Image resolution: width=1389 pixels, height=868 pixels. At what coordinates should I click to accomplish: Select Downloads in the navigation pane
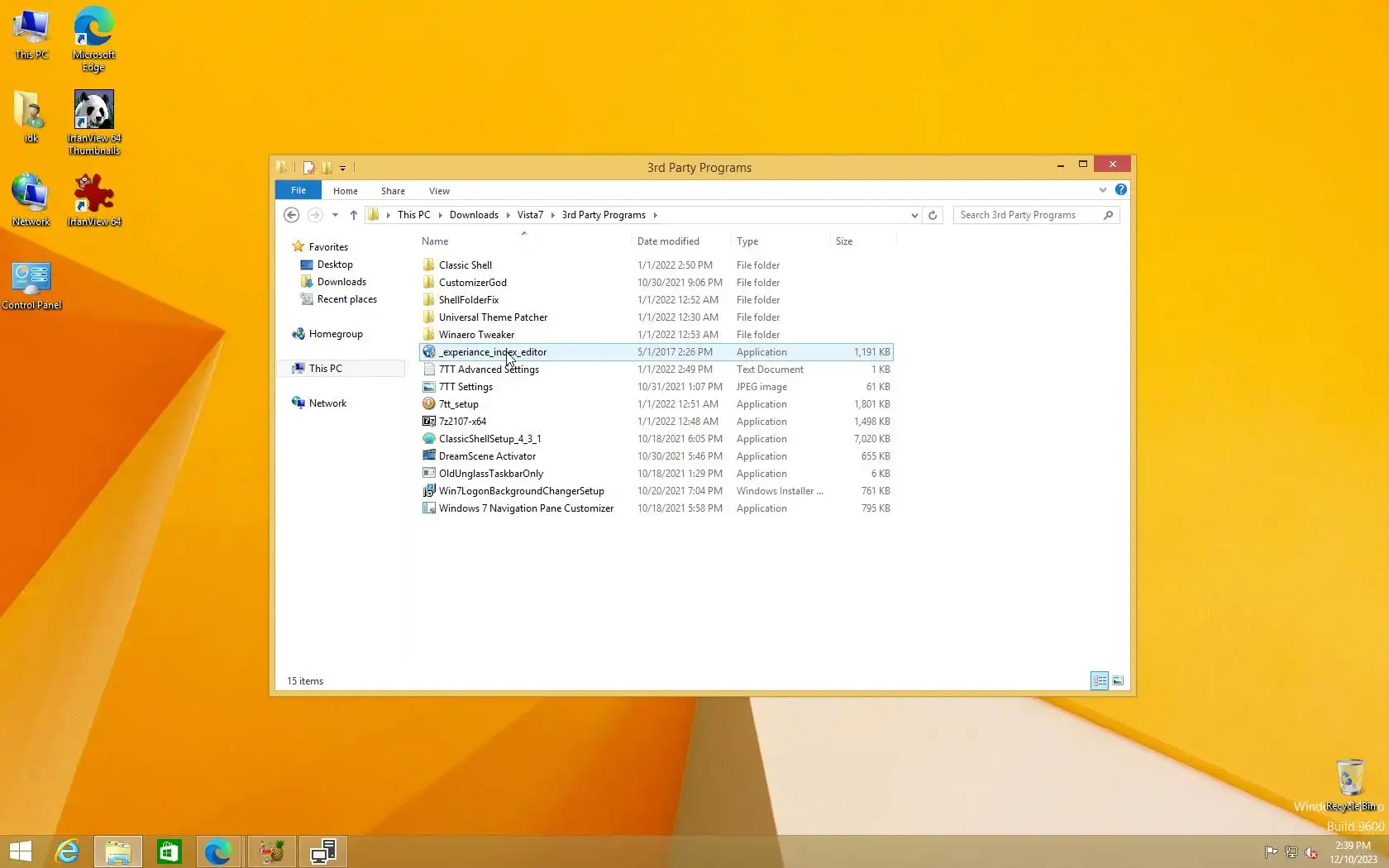(341, 282)
